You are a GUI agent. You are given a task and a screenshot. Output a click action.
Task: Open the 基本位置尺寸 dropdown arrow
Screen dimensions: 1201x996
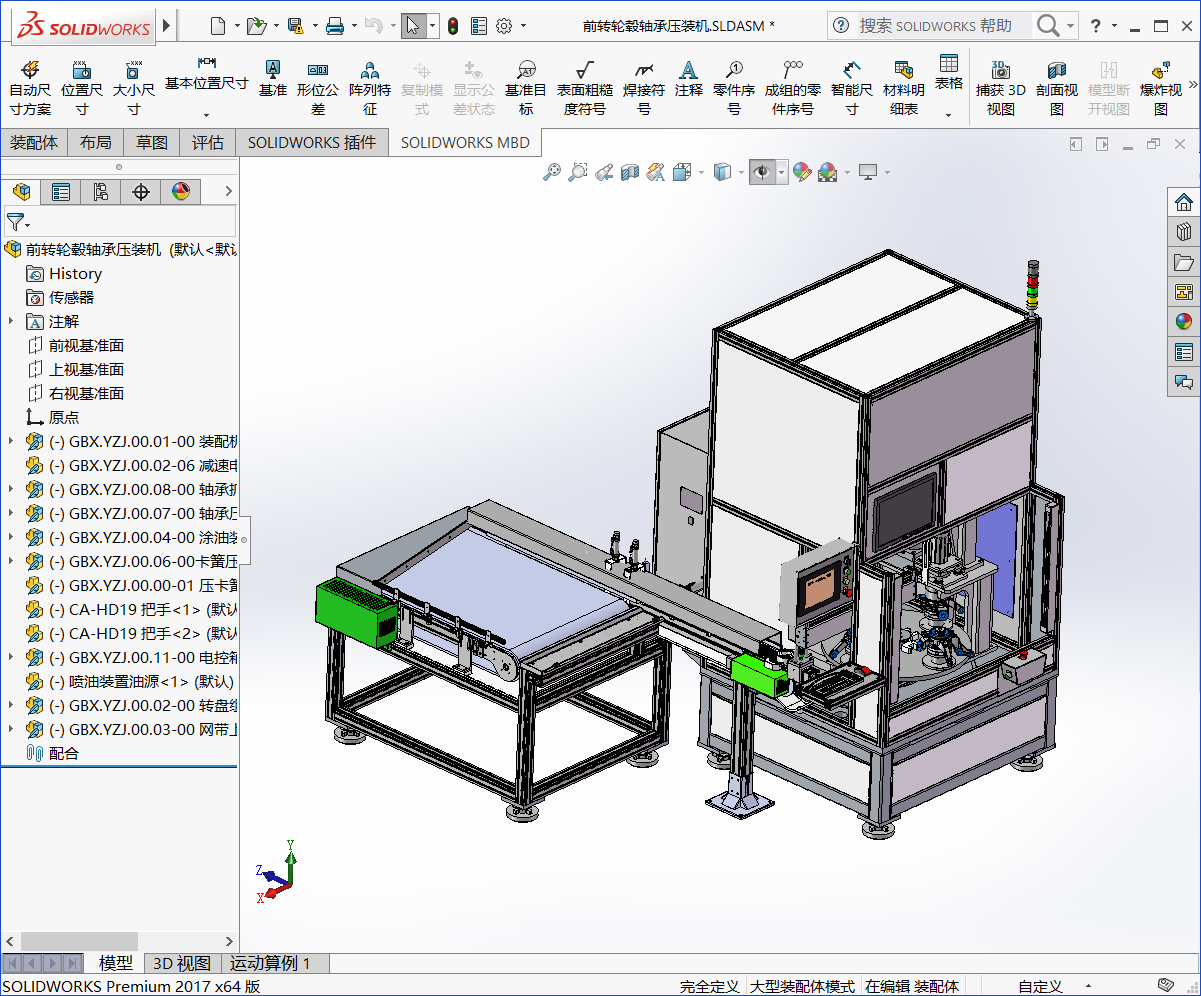206,114
